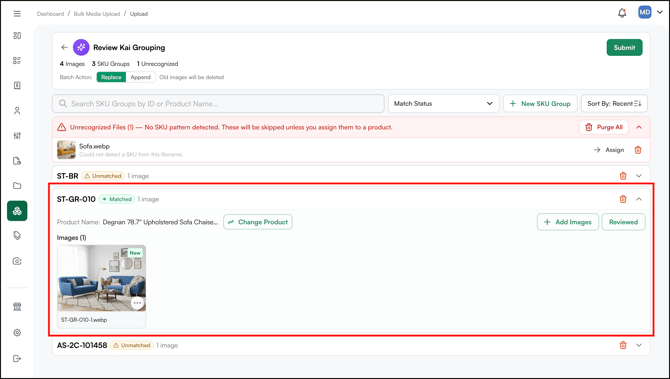
Task: Select the Append batch action
Action: (x=141, y=77)
